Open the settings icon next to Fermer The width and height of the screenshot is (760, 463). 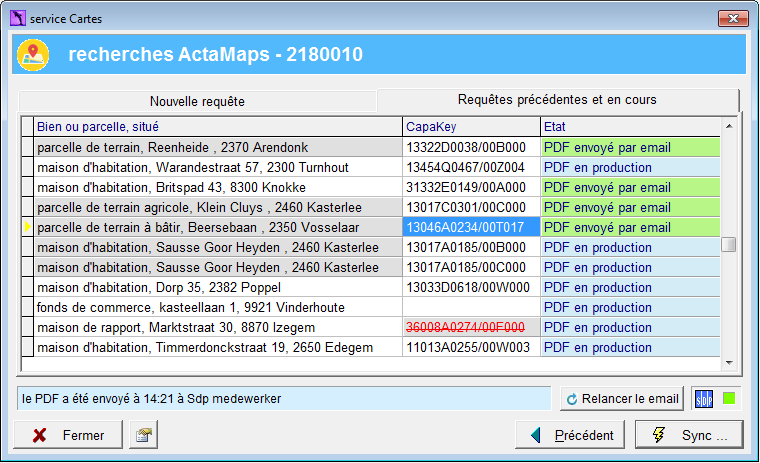pos(143,435)
